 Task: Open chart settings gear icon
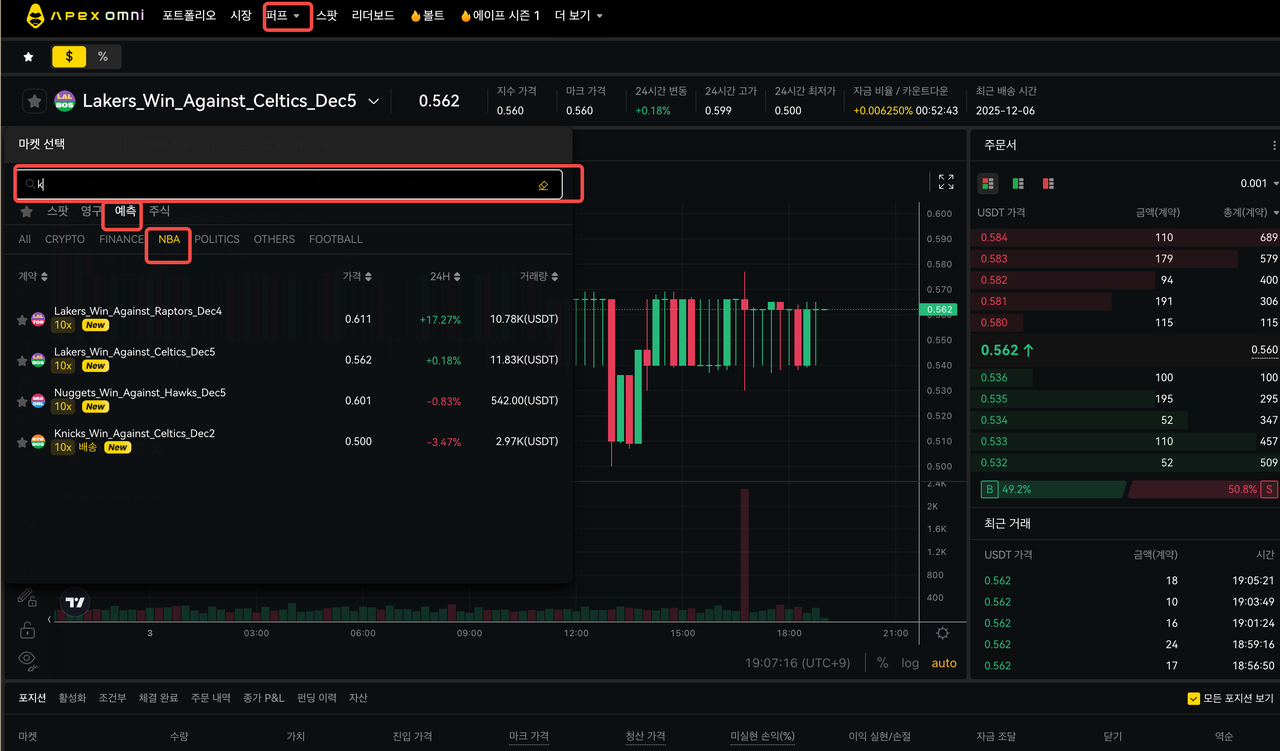pos(942,633)
